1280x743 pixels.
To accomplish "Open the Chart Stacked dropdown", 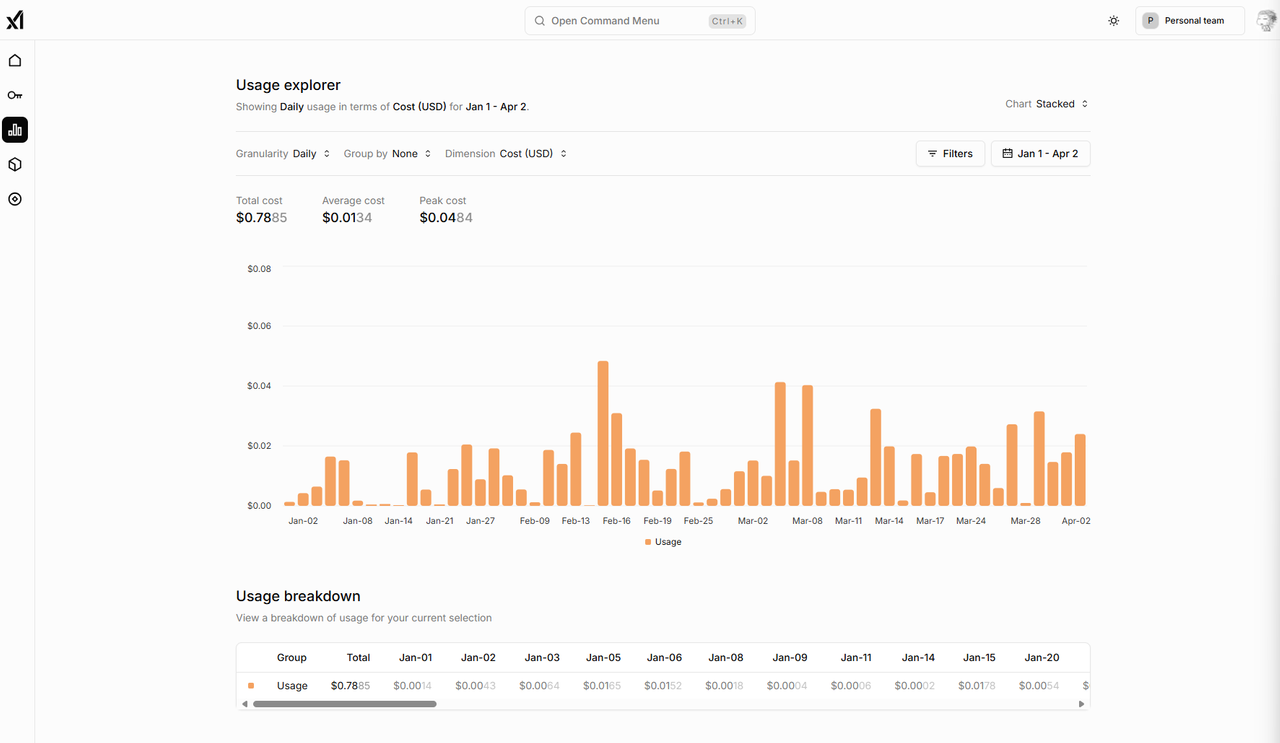I will (x=1047, y=104).
